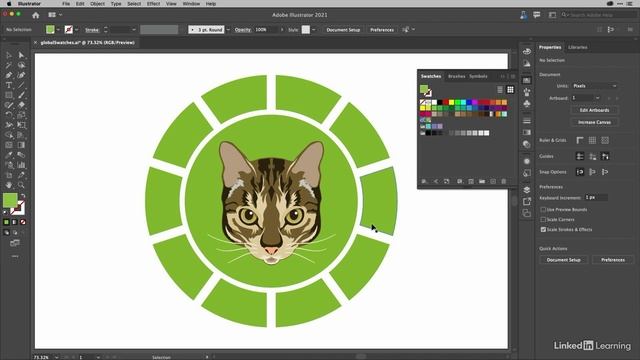Activate the Hand tool

tap(9, 185)
